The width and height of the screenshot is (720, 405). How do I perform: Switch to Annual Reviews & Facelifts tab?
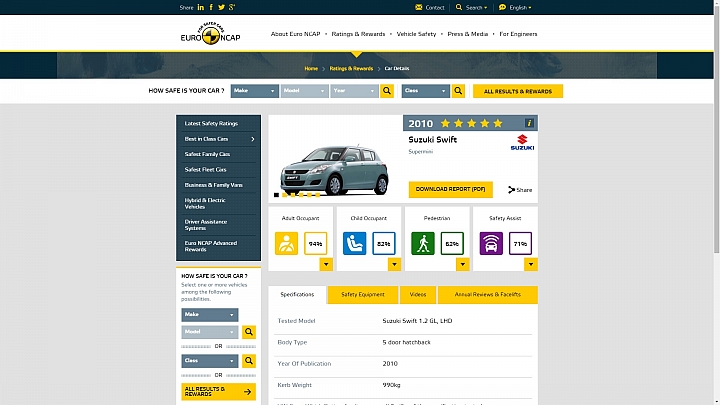488,294
